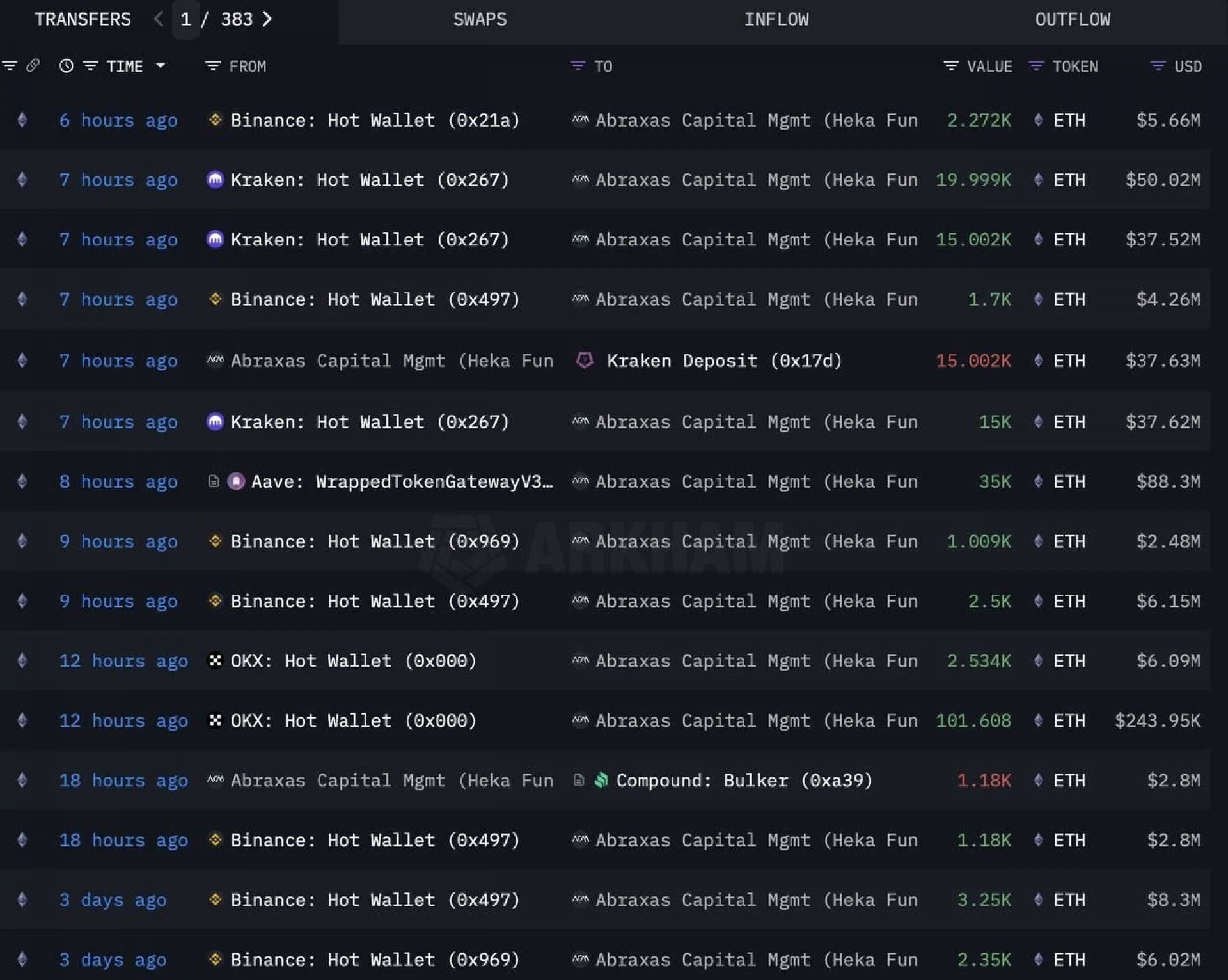The height and width of the screenshot is (980, 1228).
Task: Sort by TIME dropdown arrow
Action: pyautogui.click(x=161, y=66)
